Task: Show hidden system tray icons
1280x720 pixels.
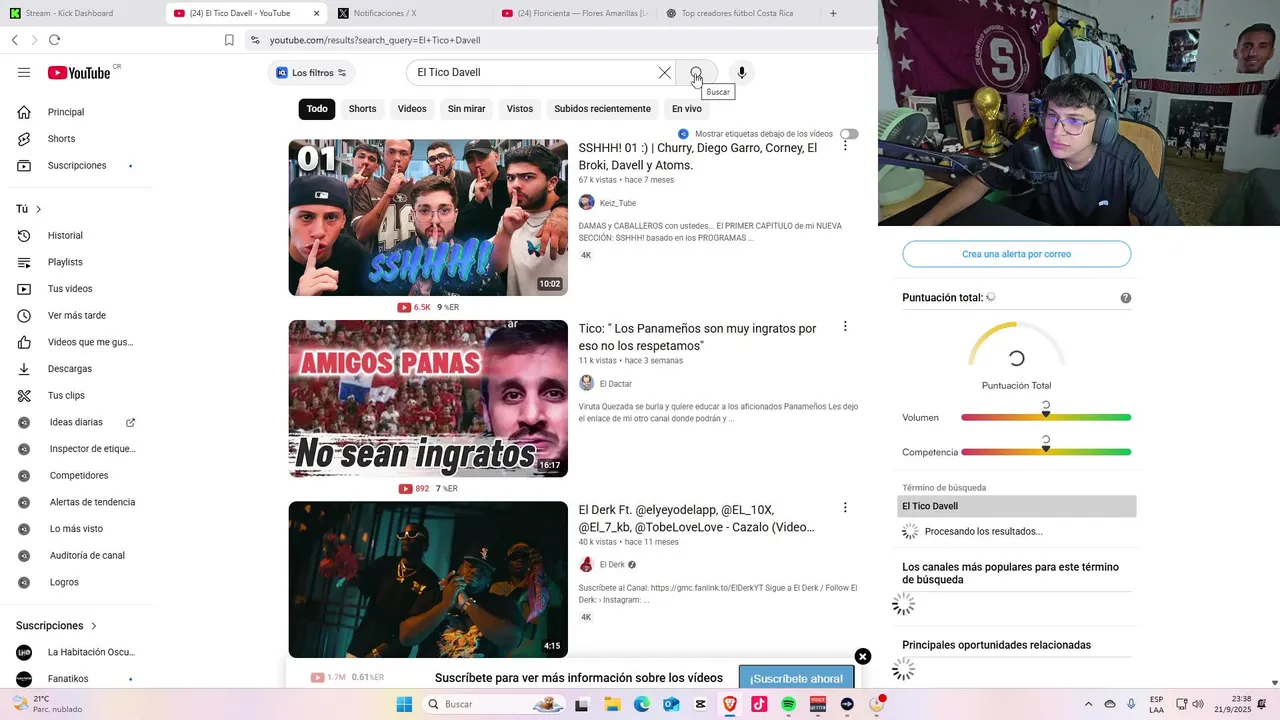Action: tap(1088, 704)
